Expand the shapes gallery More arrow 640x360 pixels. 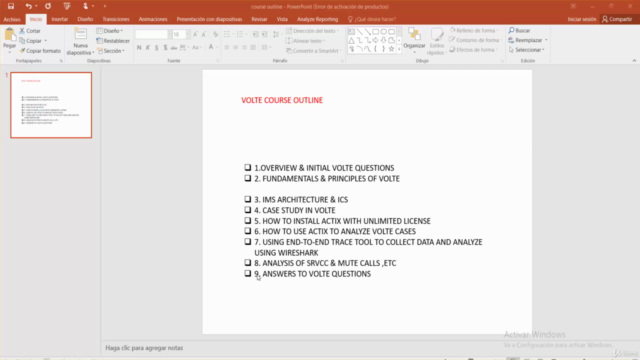pos(399,49)
